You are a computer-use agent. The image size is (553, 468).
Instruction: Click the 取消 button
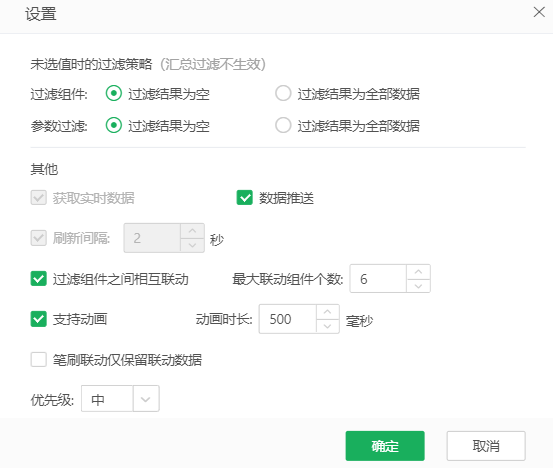[x=486, y=446]
